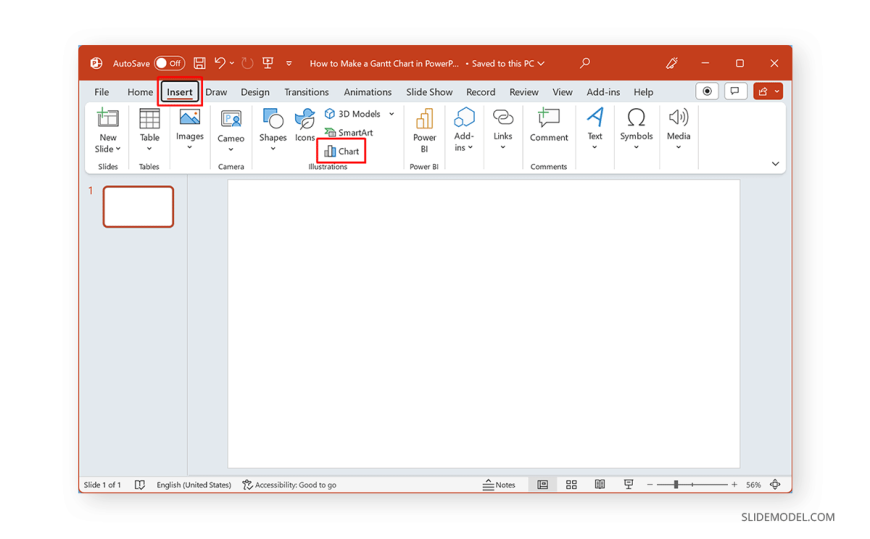Start presentation from beginning icon in title bar
This screenshot has width=870, height=539.
coord(268,63)
